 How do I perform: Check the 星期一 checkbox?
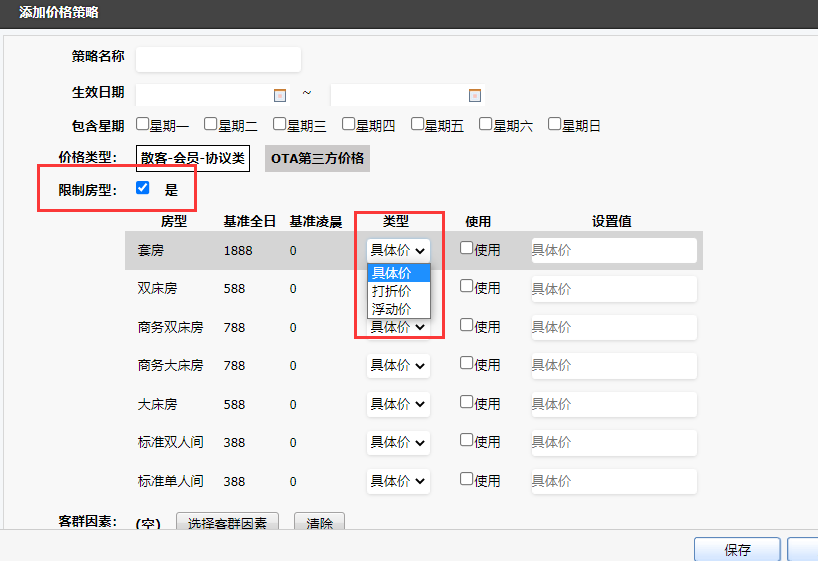142,124
